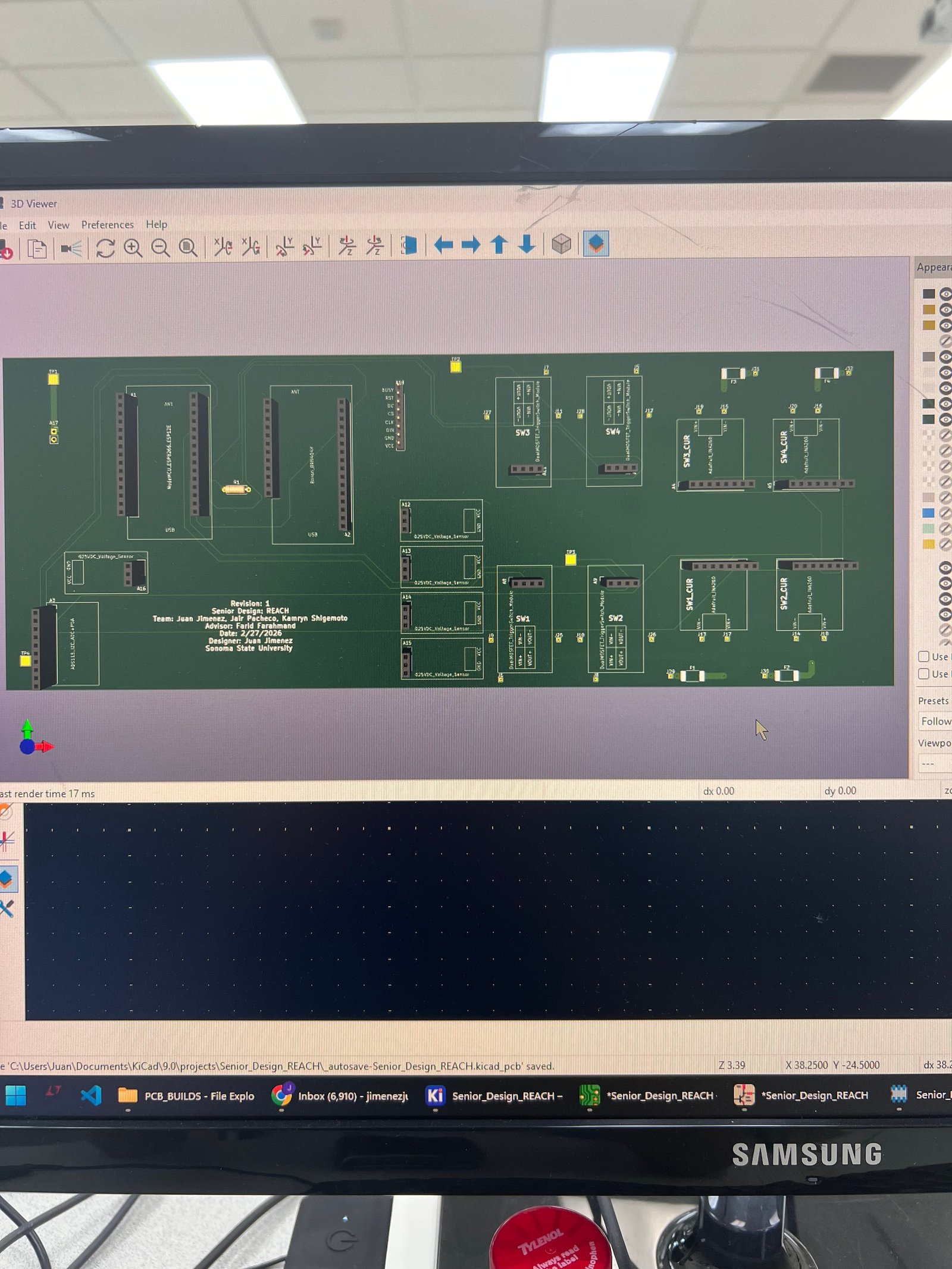Click the raytracing render camera icon

71,248
